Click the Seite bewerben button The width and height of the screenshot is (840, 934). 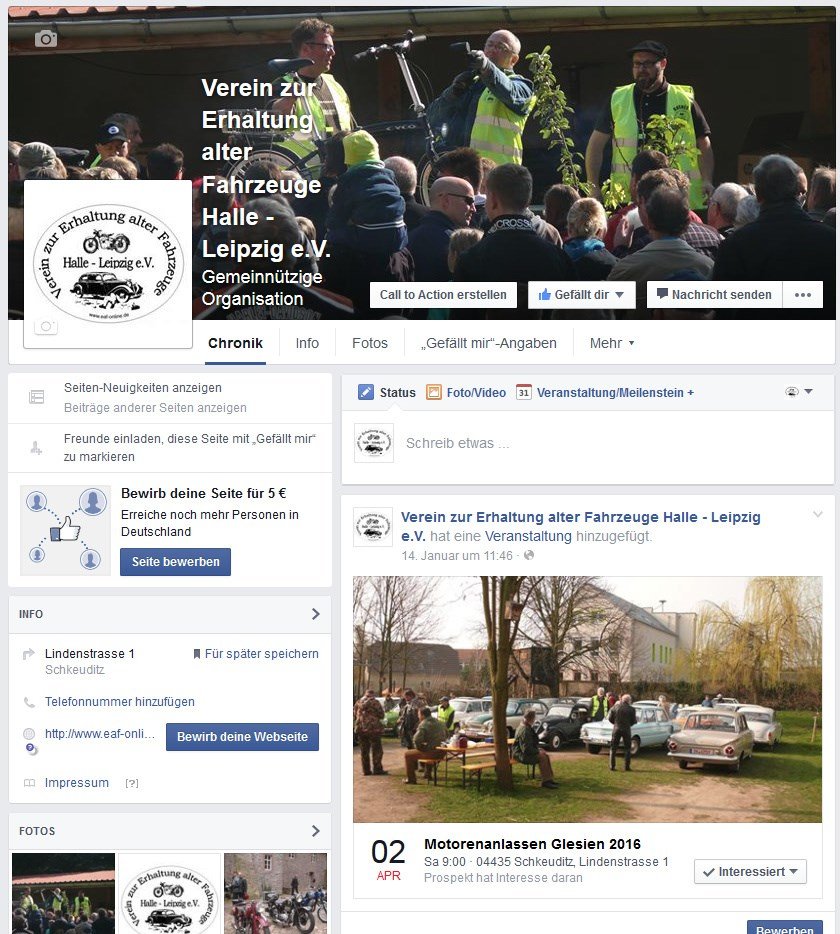point(175,562)
